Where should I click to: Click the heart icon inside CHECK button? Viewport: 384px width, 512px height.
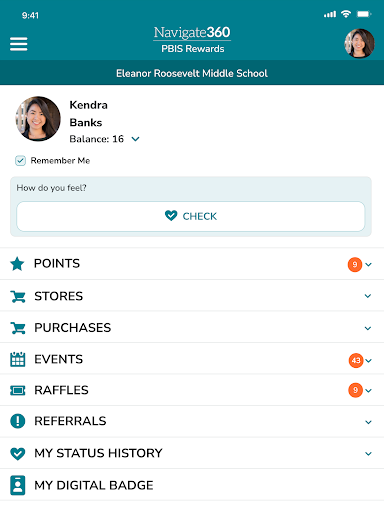[x=171, y=216]
